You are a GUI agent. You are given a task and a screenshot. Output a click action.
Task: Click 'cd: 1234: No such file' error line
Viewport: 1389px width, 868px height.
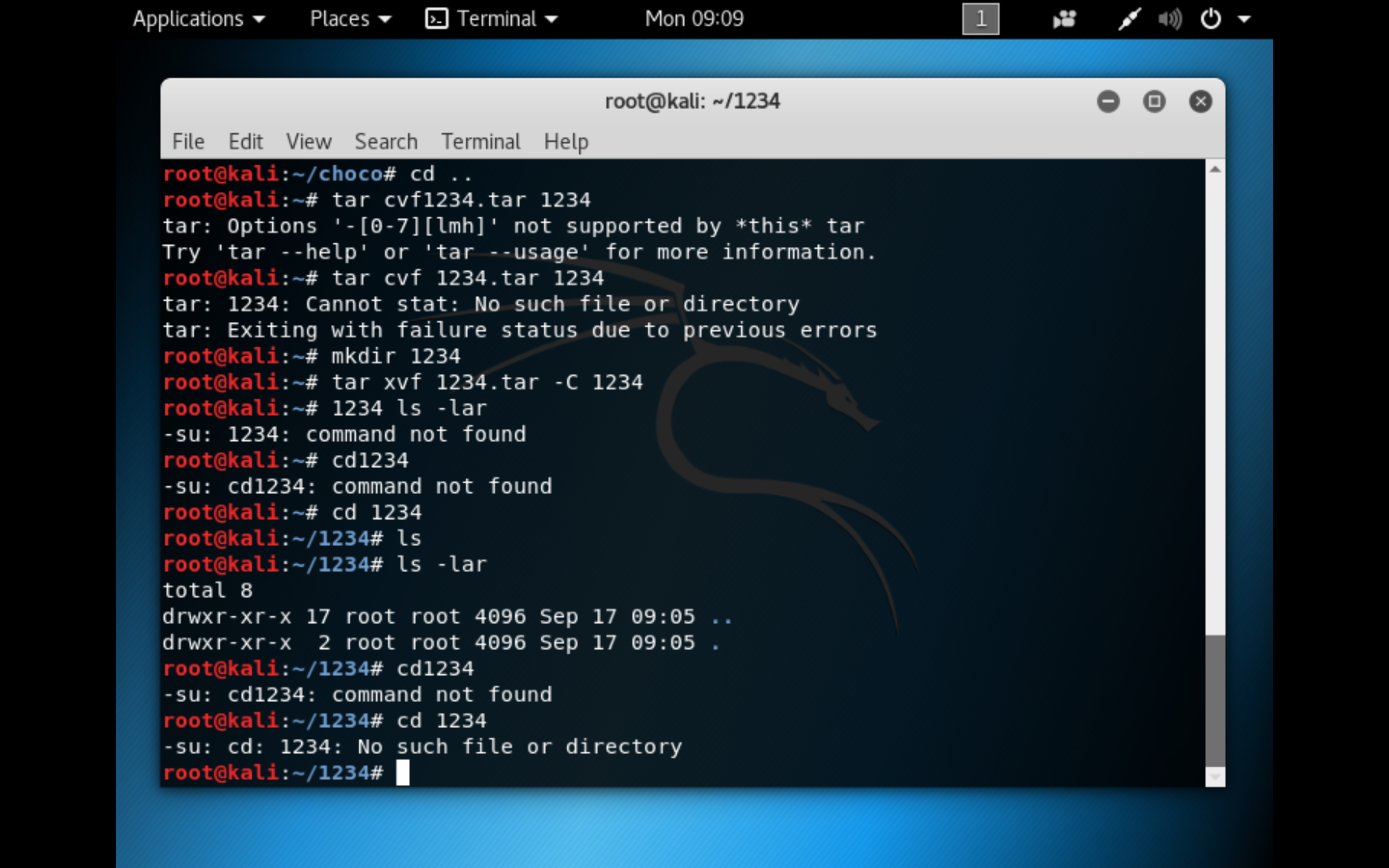coord(422,747)
